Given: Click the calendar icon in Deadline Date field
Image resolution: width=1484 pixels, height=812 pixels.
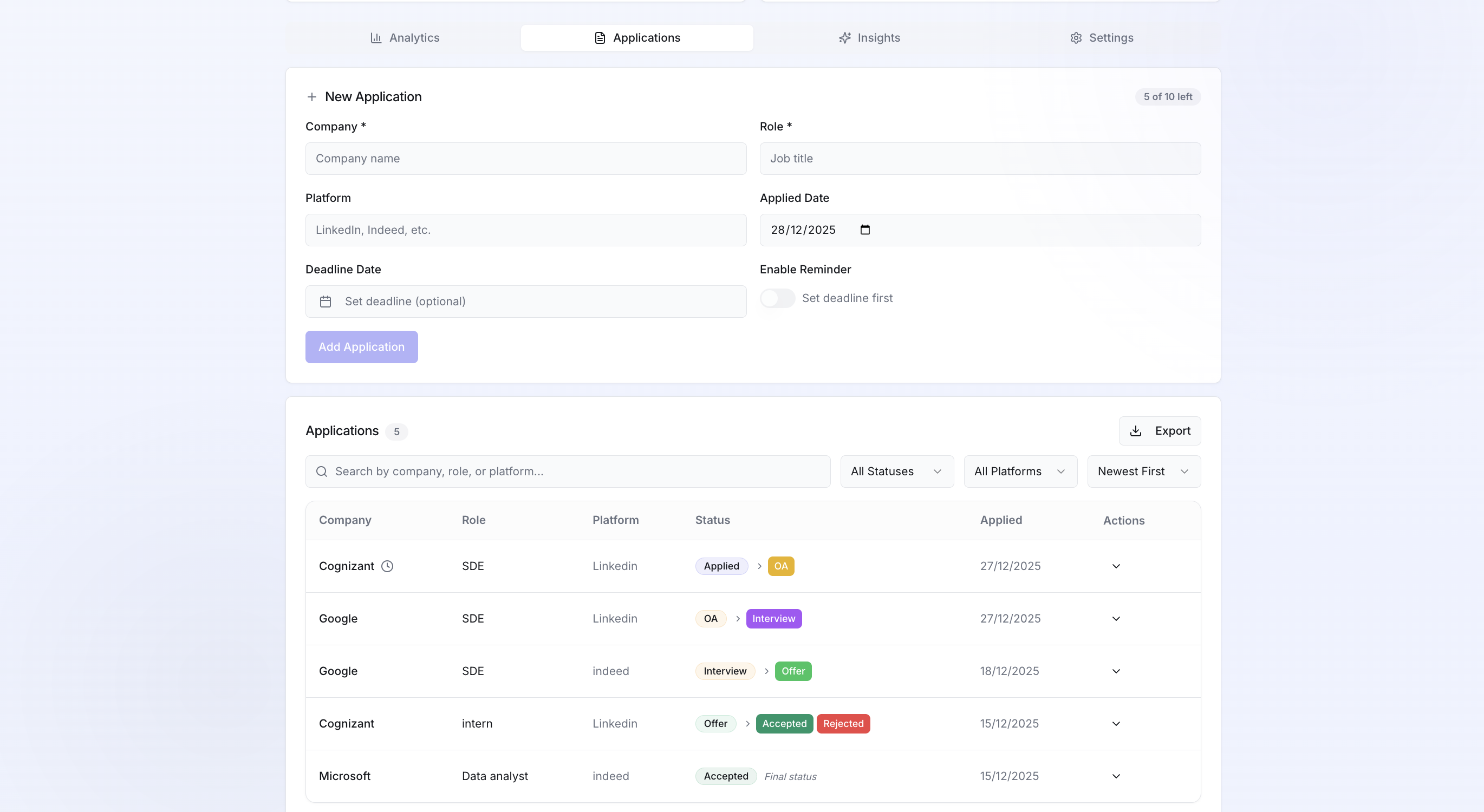Looking at the screenshot, I should pyautogui.click(x=326, y=302).
